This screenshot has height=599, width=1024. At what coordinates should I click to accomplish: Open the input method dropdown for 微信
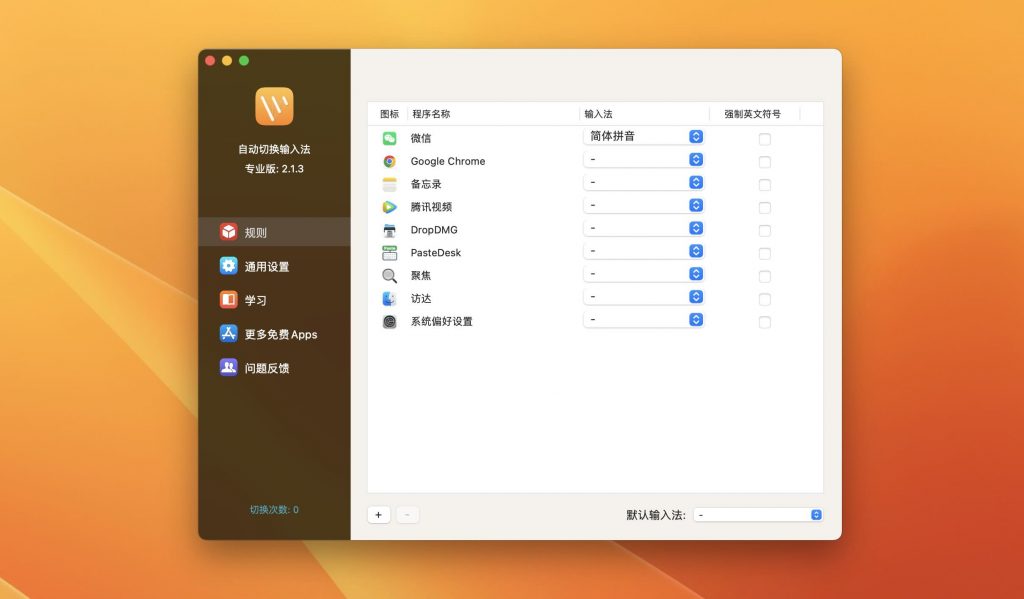[643, 136]
